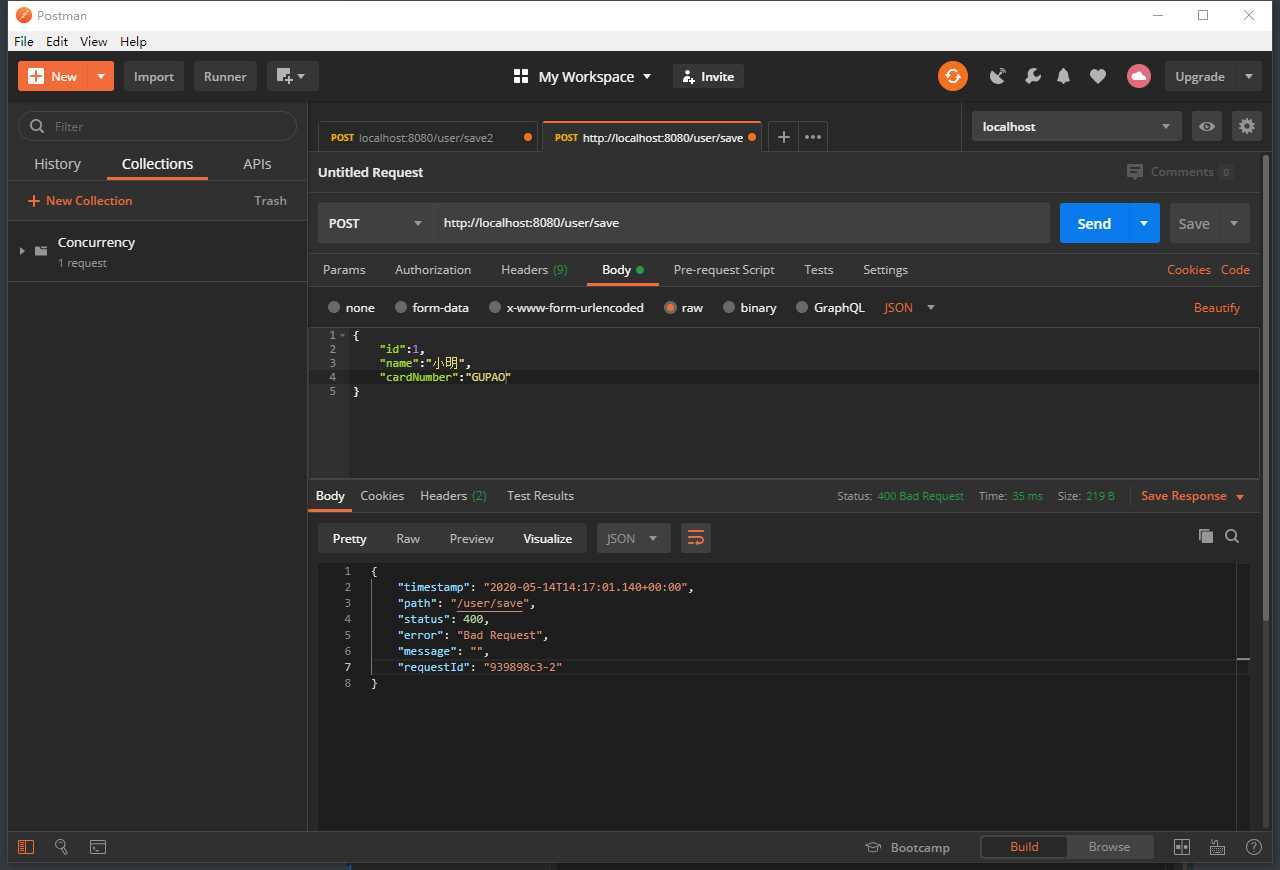Change the raw body JSON type dropdown

click(x=909, y=307)
